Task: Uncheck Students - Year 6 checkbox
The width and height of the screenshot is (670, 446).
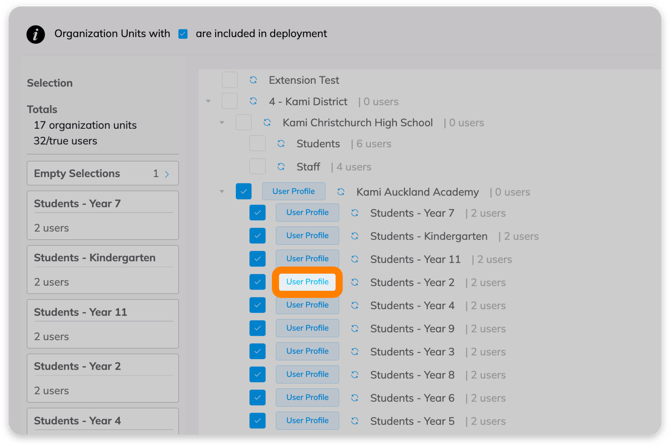Action: 257,397
